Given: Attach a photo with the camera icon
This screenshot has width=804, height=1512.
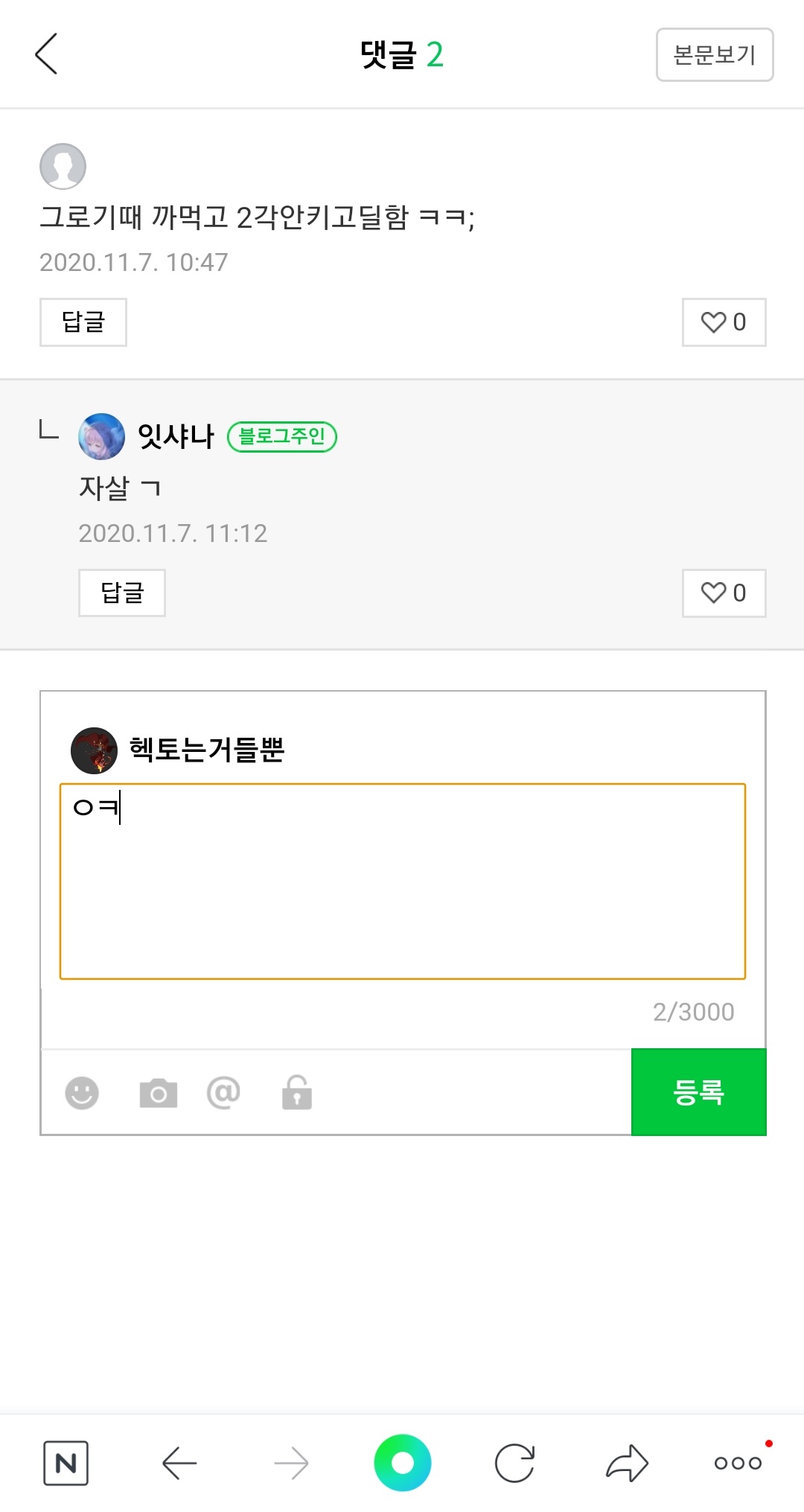Looking at the screenshot, I should (158, 1093).
